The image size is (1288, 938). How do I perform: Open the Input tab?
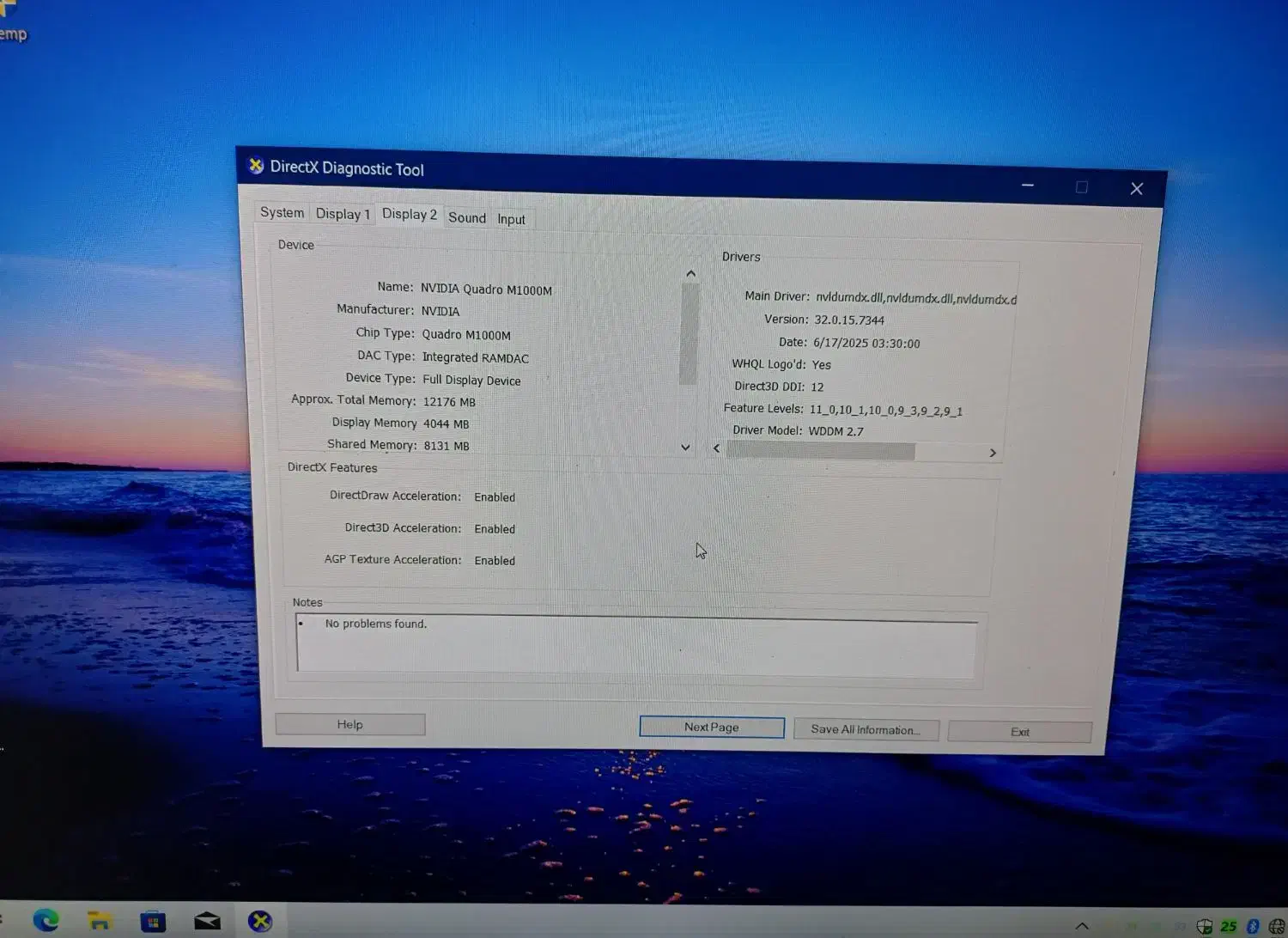[511, 219]
